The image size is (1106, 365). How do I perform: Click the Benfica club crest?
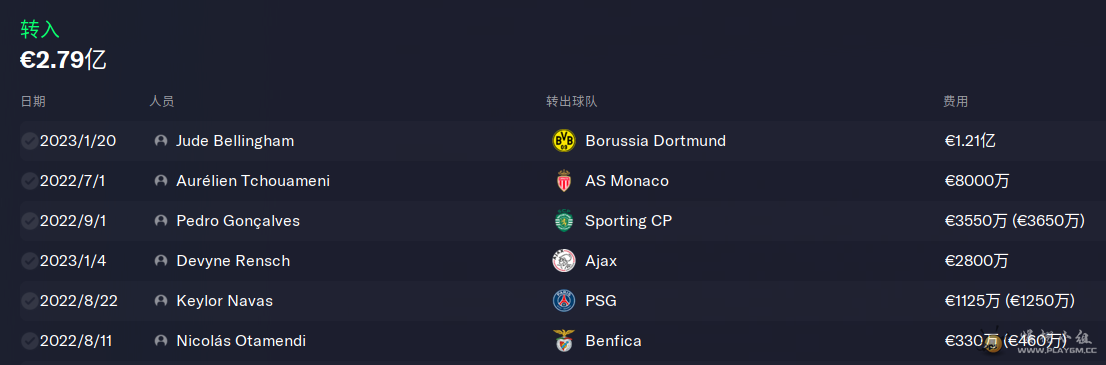564,341
